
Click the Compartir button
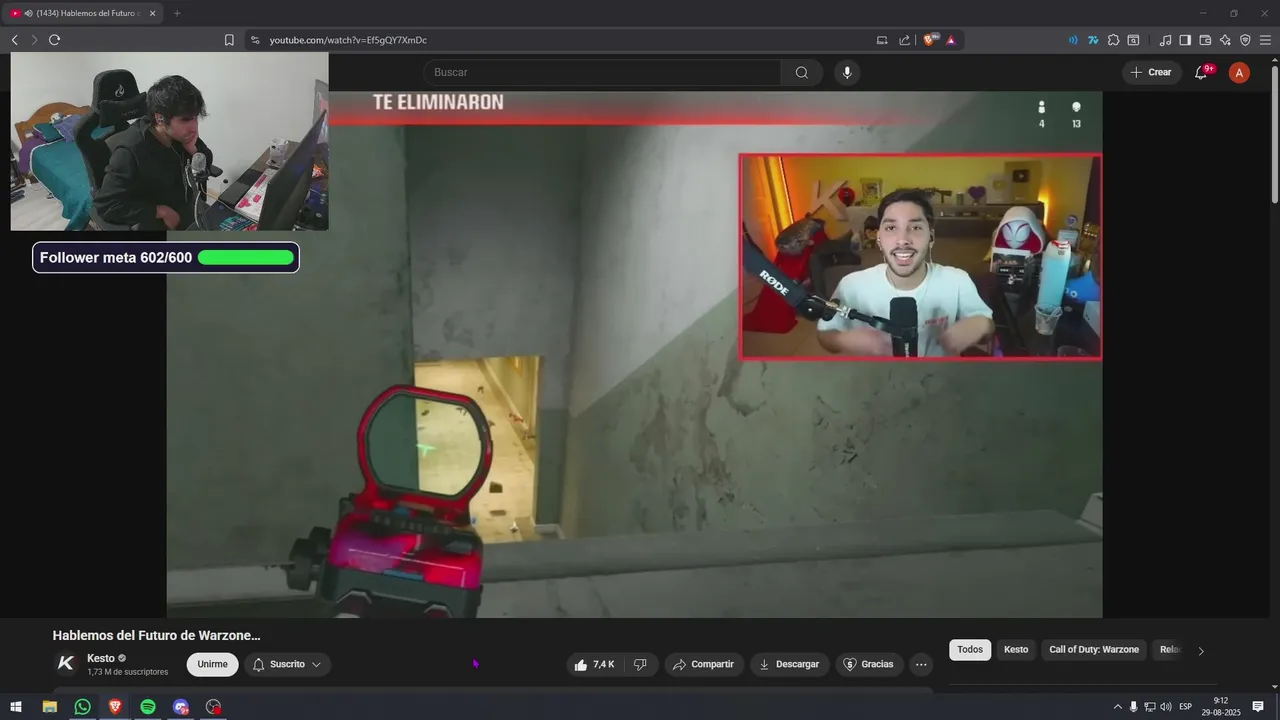click(x=704, y=664)
